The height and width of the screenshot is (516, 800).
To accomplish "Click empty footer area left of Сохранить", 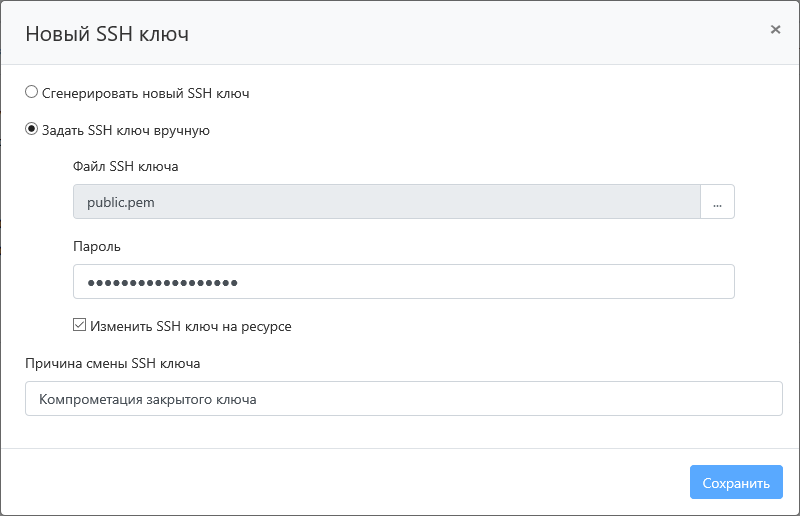I will tap(350, 483).
